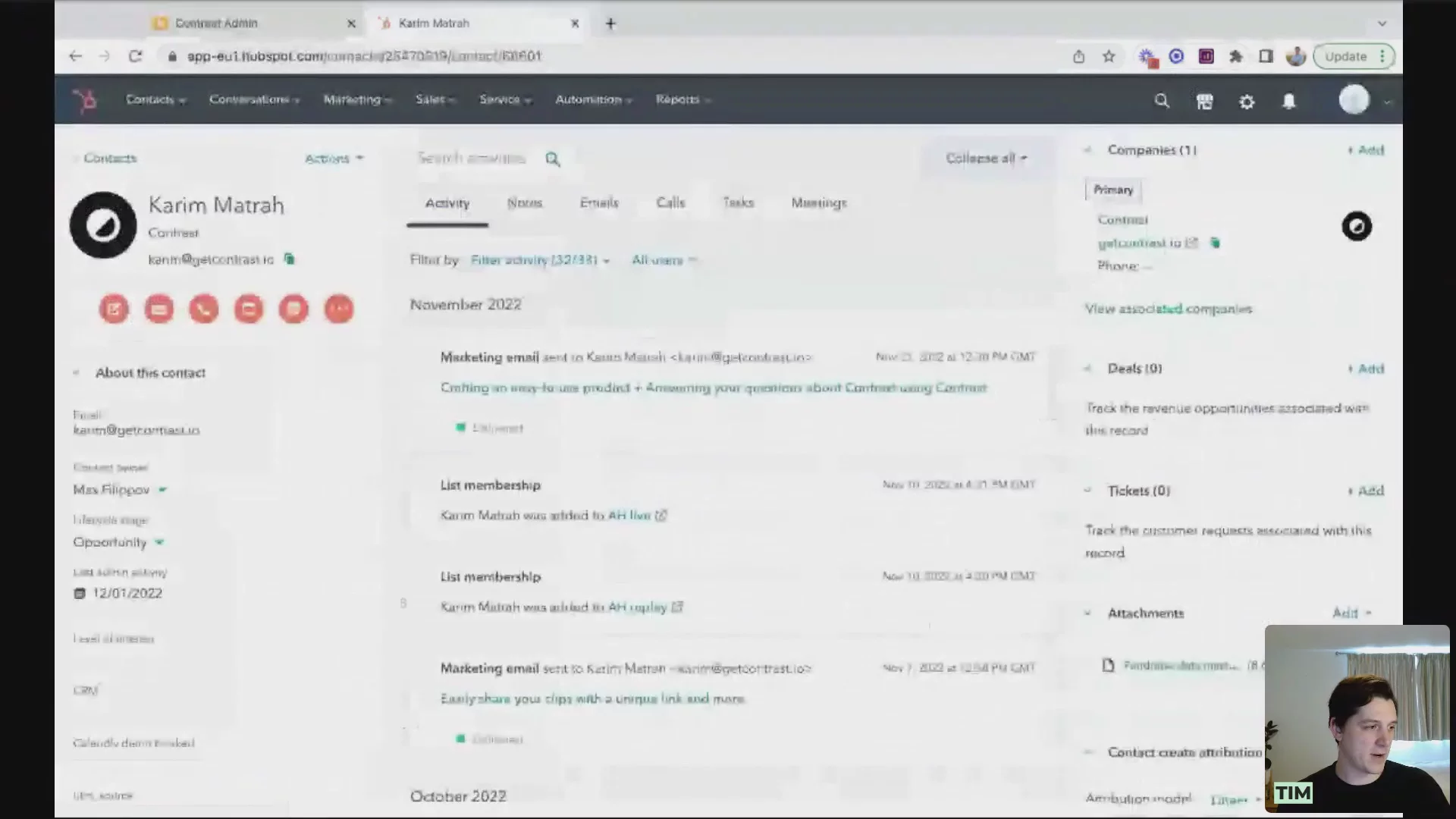Click the call action icon under Karim Matrah

click(x=204, y=309)
